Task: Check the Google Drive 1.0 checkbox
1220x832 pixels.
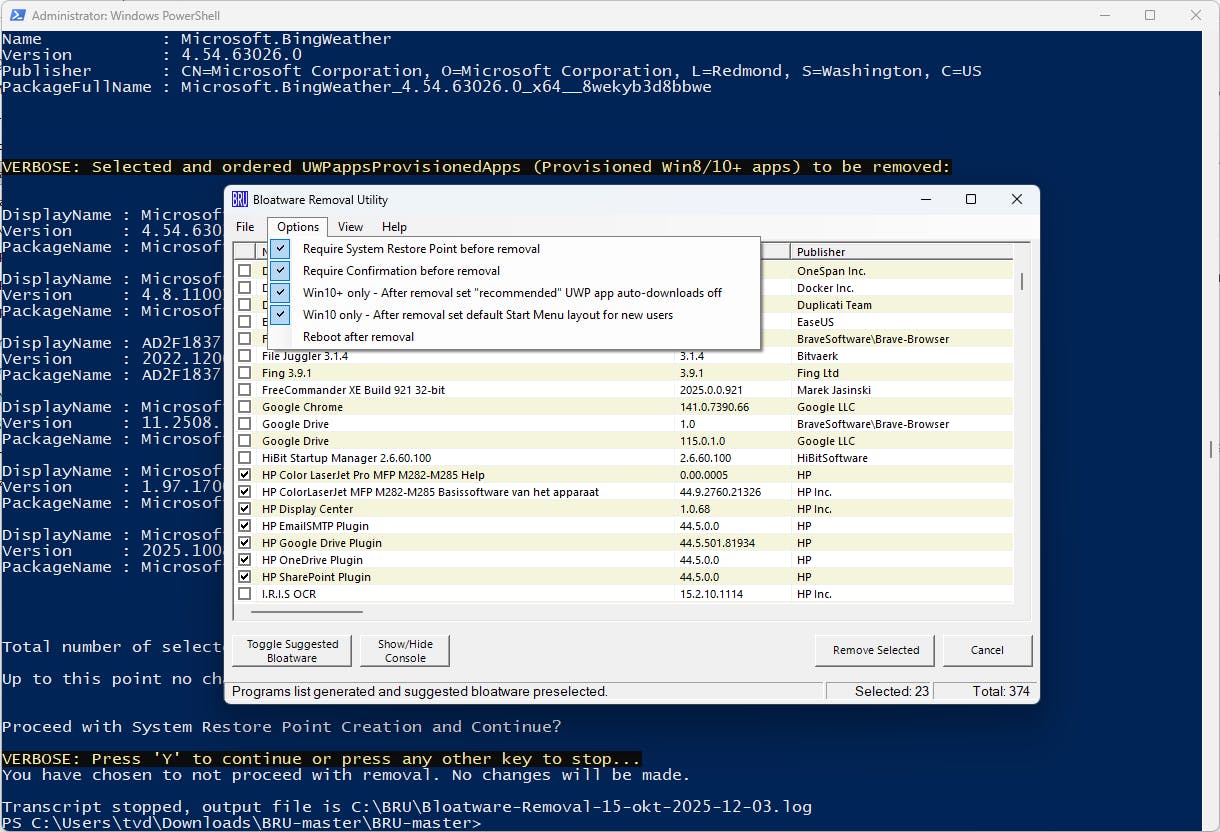Action: click(245, 424)
